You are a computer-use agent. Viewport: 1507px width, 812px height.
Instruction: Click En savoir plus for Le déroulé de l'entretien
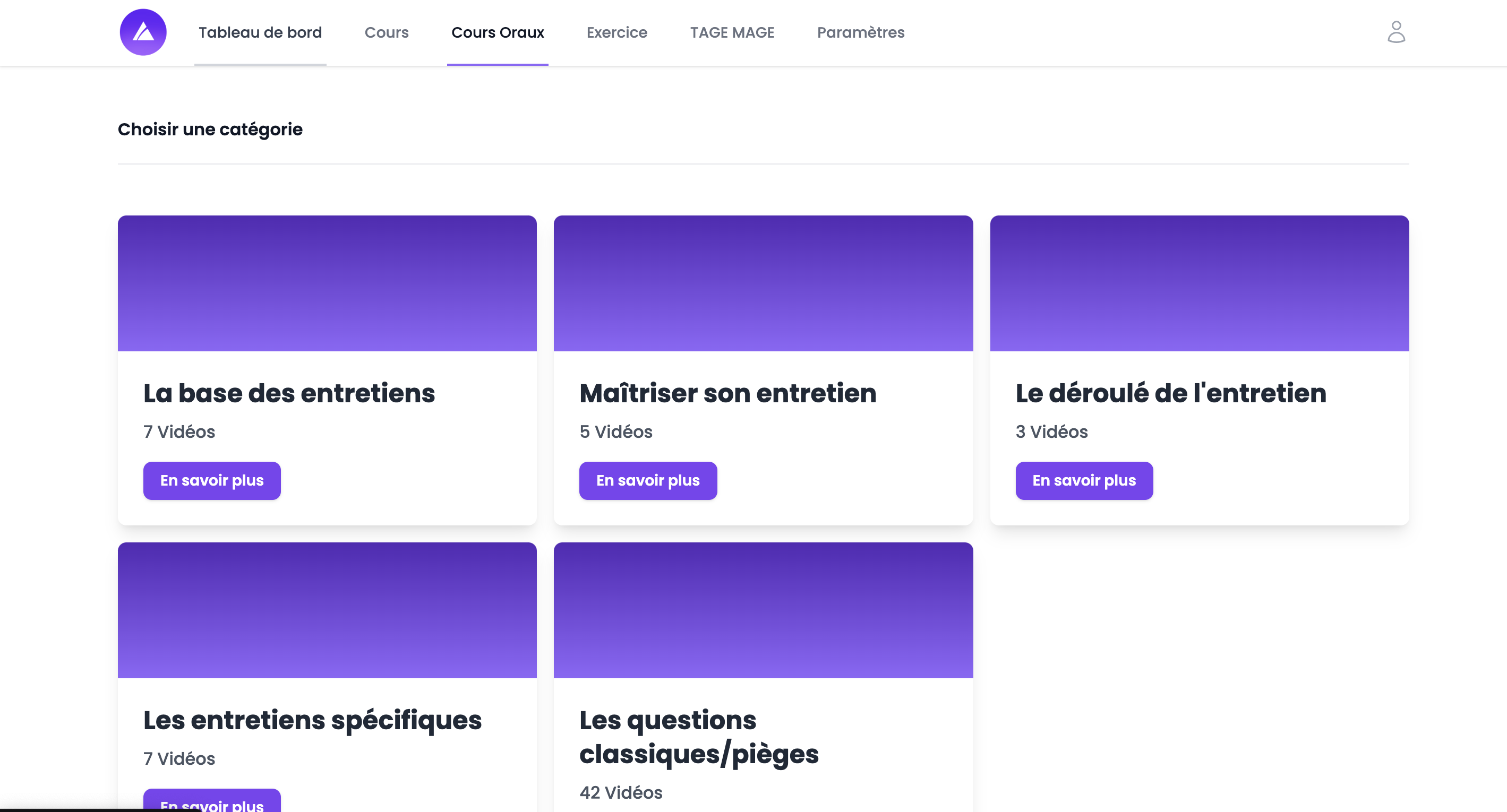(x=1084, y=480)
